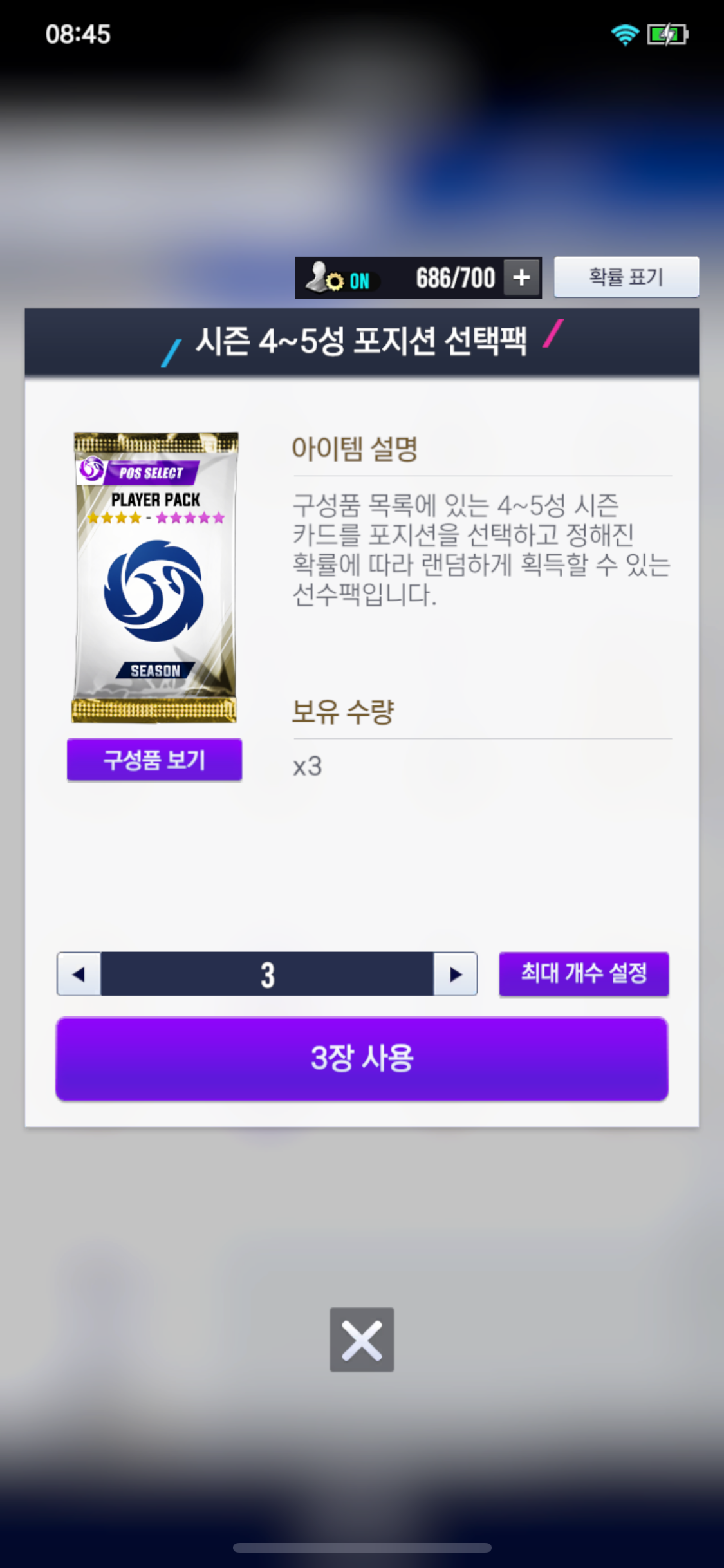This screenshot has height=1568, width=724.
Task: Close the popup with the X icon
Action: [x=362, y=1339]
